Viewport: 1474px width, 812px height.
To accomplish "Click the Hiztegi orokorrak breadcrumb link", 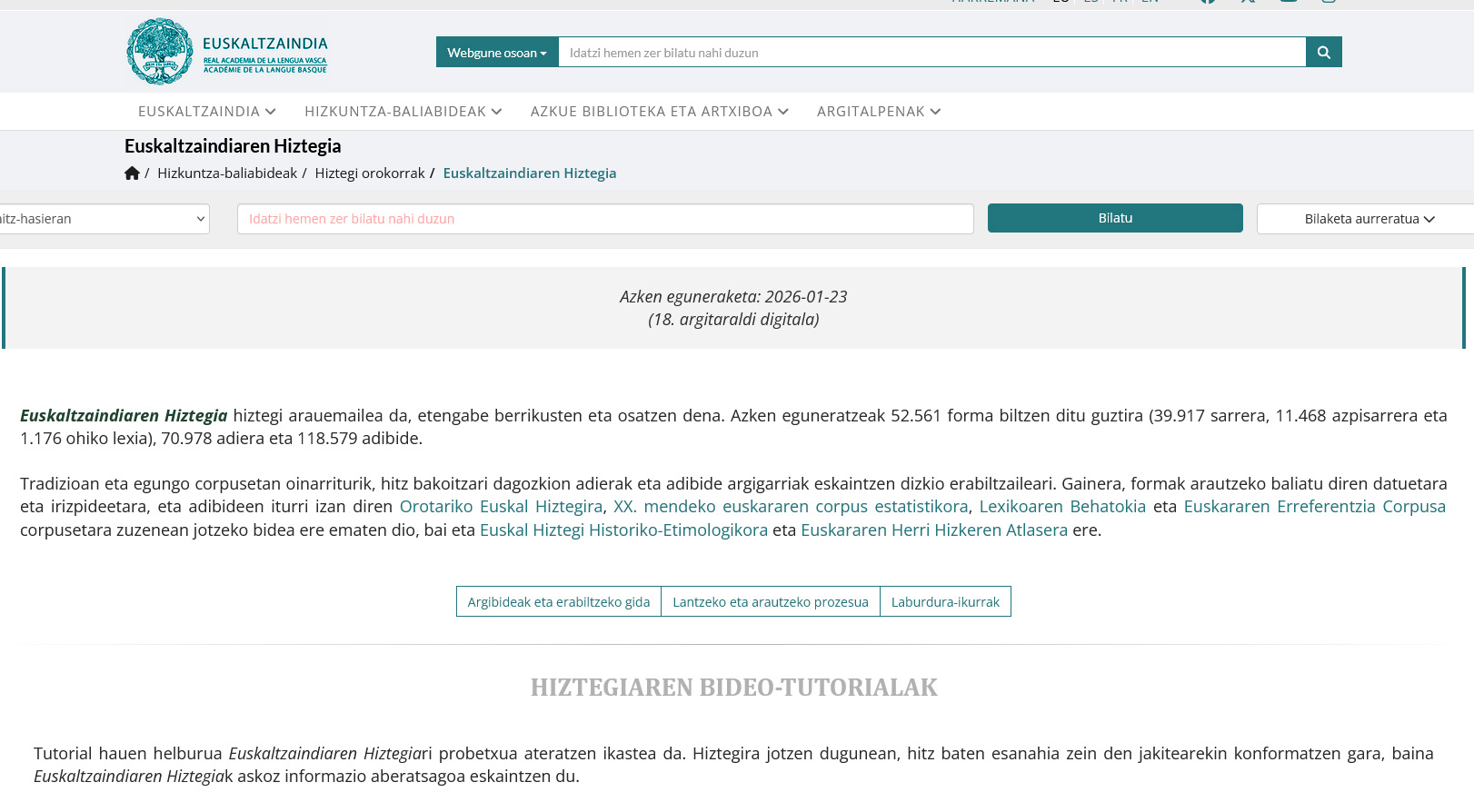I will (369, 173).
